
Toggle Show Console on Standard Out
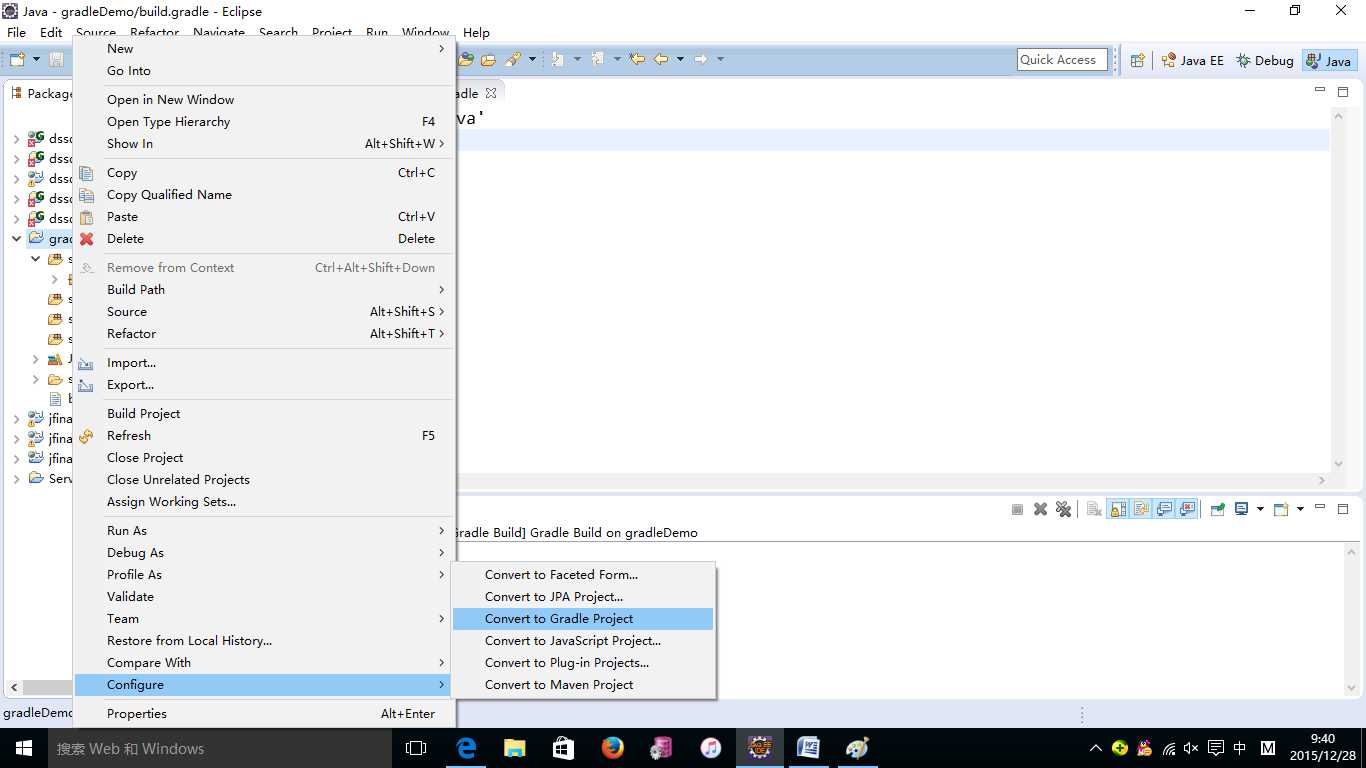pyautogui.click(x=1164, y=509)
